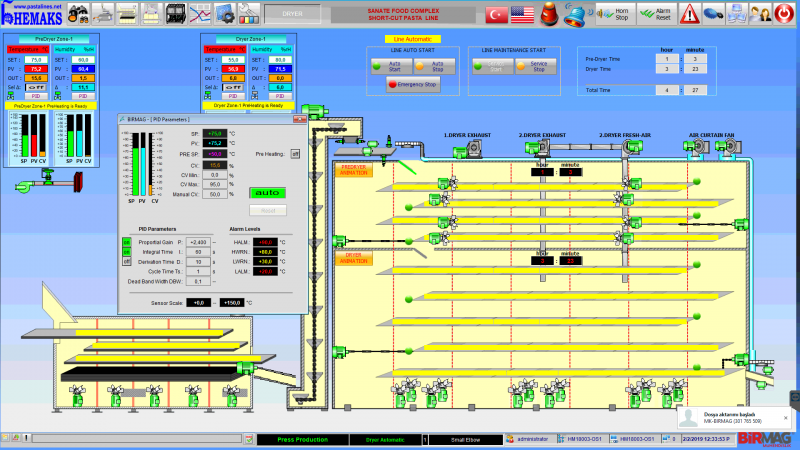
Task: Toggle Dryer Zone-1 Sel off switch
Action: (x=233, y=87)
